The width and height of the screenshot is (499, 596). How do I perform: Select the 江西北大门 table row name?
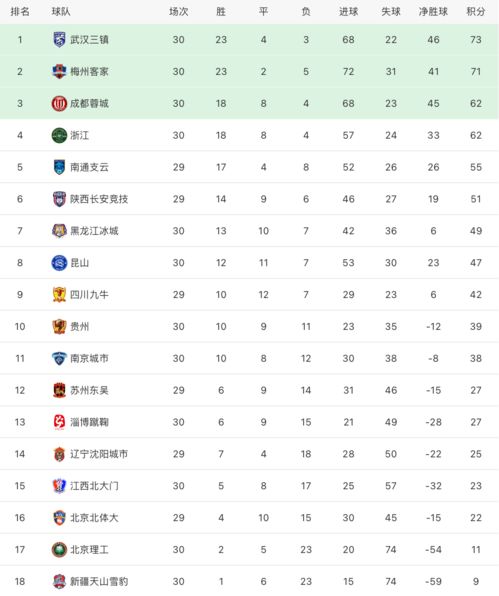[x=94, y=486]
